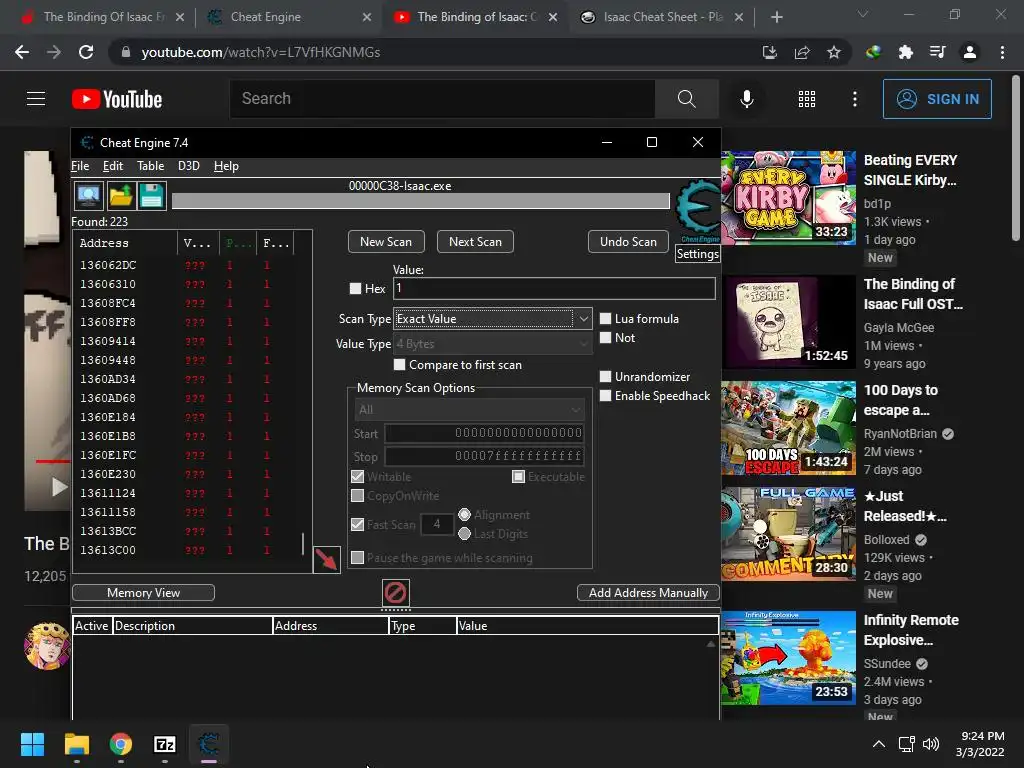The height and width of the screenshot is (768, 1024).
Task: Open the Edit menu
Action: tap(113, 166)
